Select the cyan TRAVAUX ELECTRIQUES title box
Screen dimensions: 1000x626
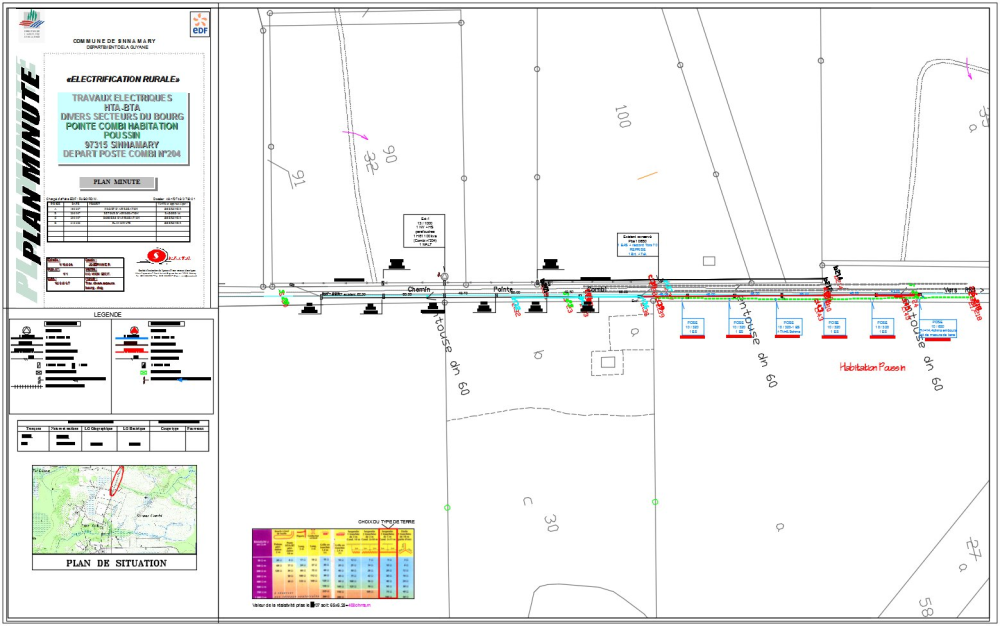pos(124,126)
